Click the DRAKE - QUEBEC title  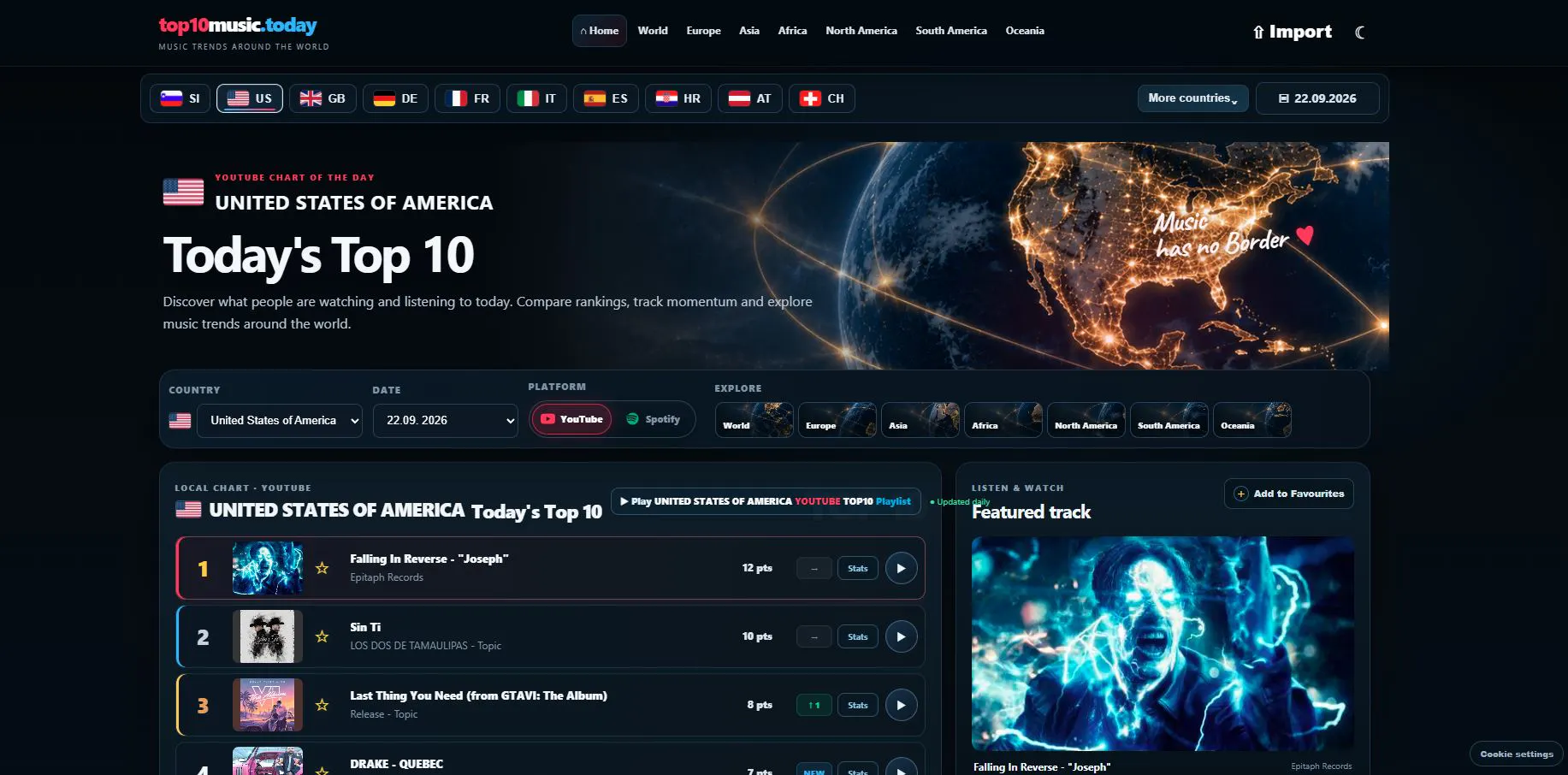coord(396,764)
